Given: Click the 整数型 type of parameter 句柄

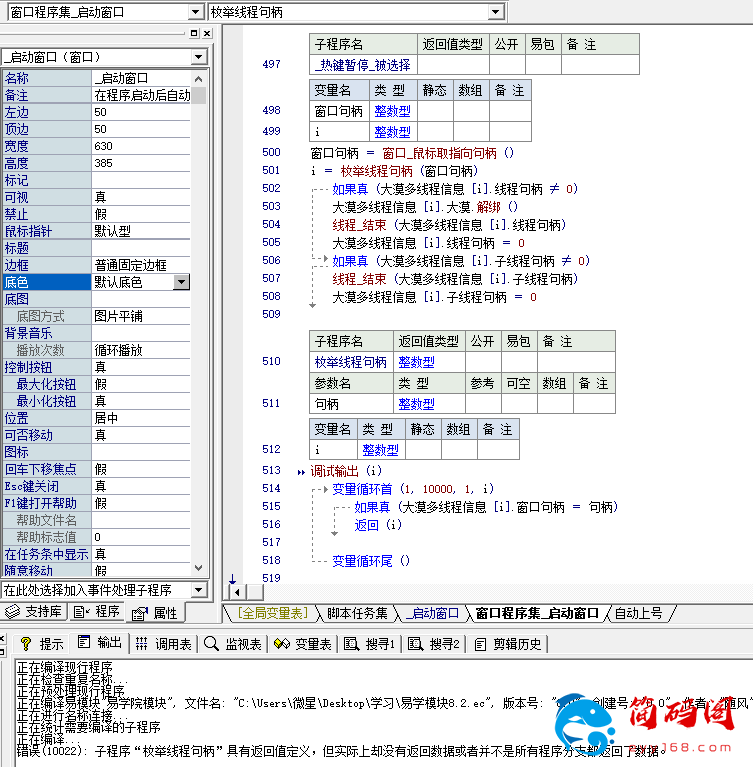Looking at the screenshot, I should (416, 404).
